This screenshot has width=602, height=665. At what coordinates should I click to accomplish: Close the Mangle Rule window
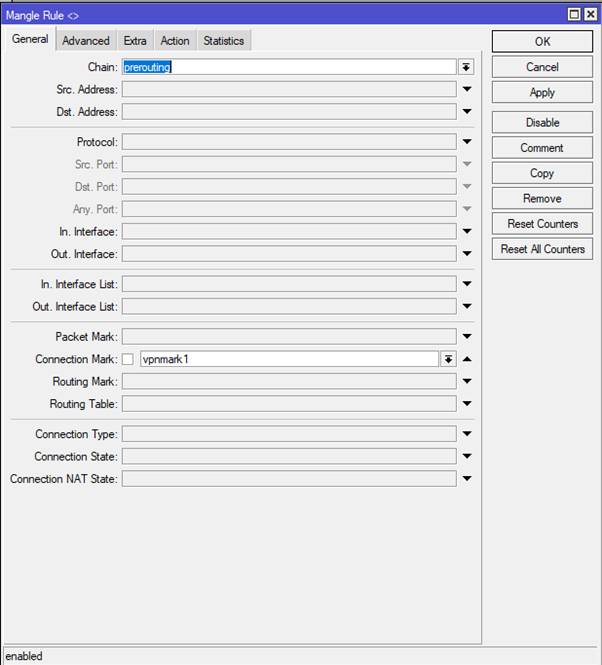click(590, 15)
